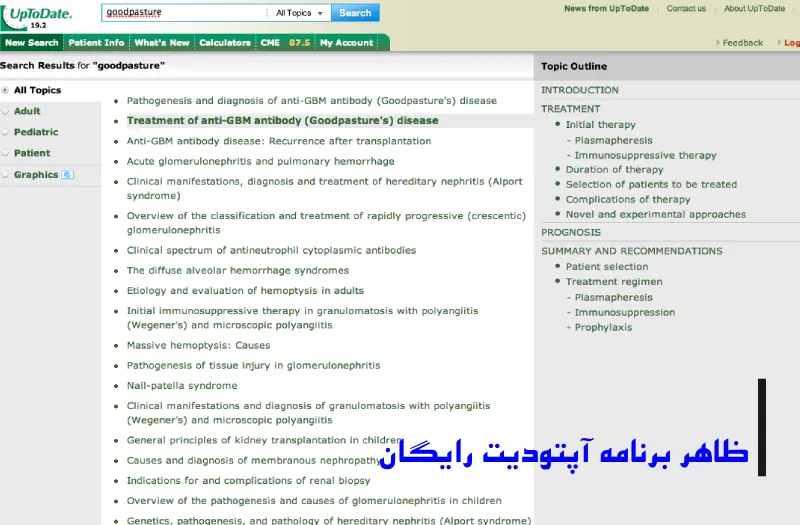The image size is (800, 525).
Task: Open Etiology and evaluation of hemoptysis result
Action: pyautogui.click(x=245, y=290)
